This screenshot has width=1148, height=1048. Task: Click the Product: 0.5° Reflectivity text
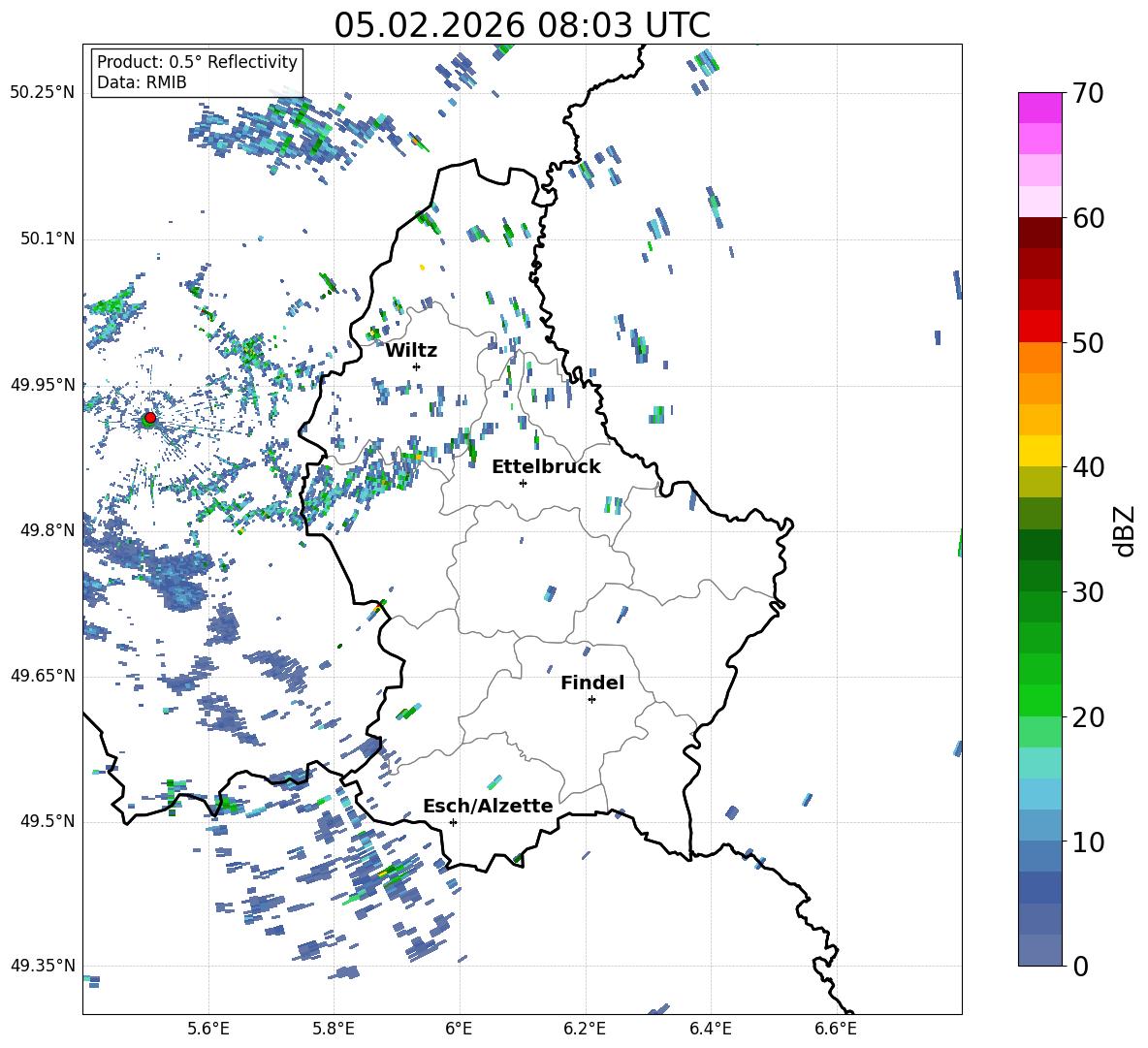click(x=197, y=61)
